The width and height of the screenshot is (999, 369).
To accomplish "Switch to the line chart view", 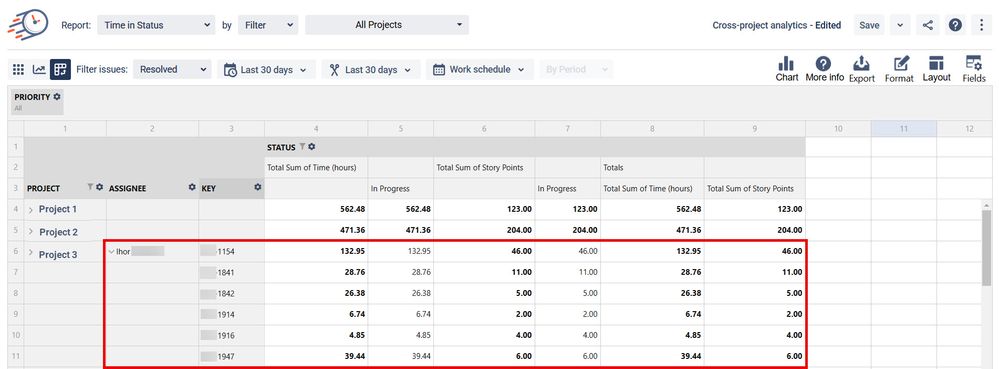I will point(39,69).
